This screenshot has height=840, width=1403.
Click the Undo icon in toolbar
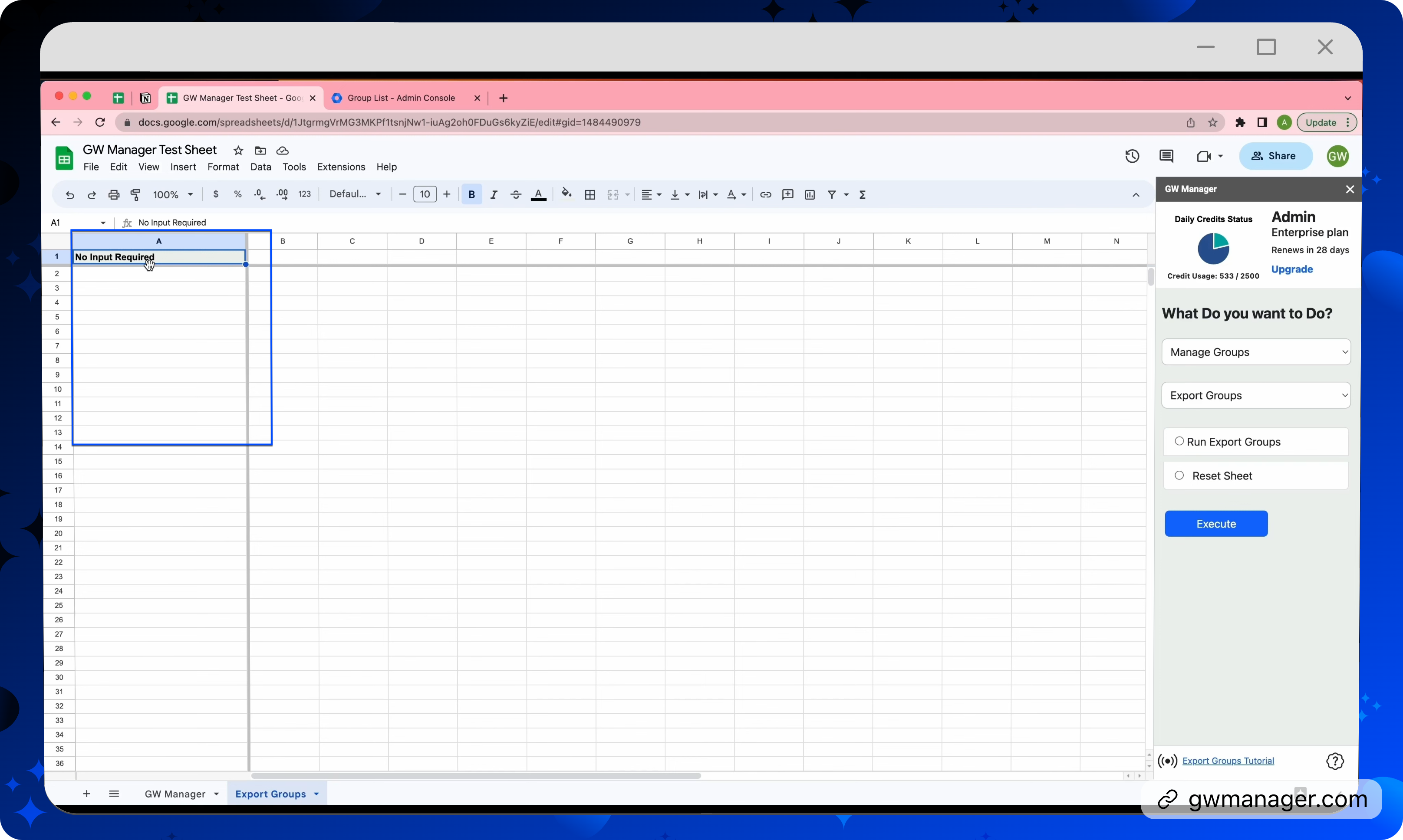click(x=69, y=195)
